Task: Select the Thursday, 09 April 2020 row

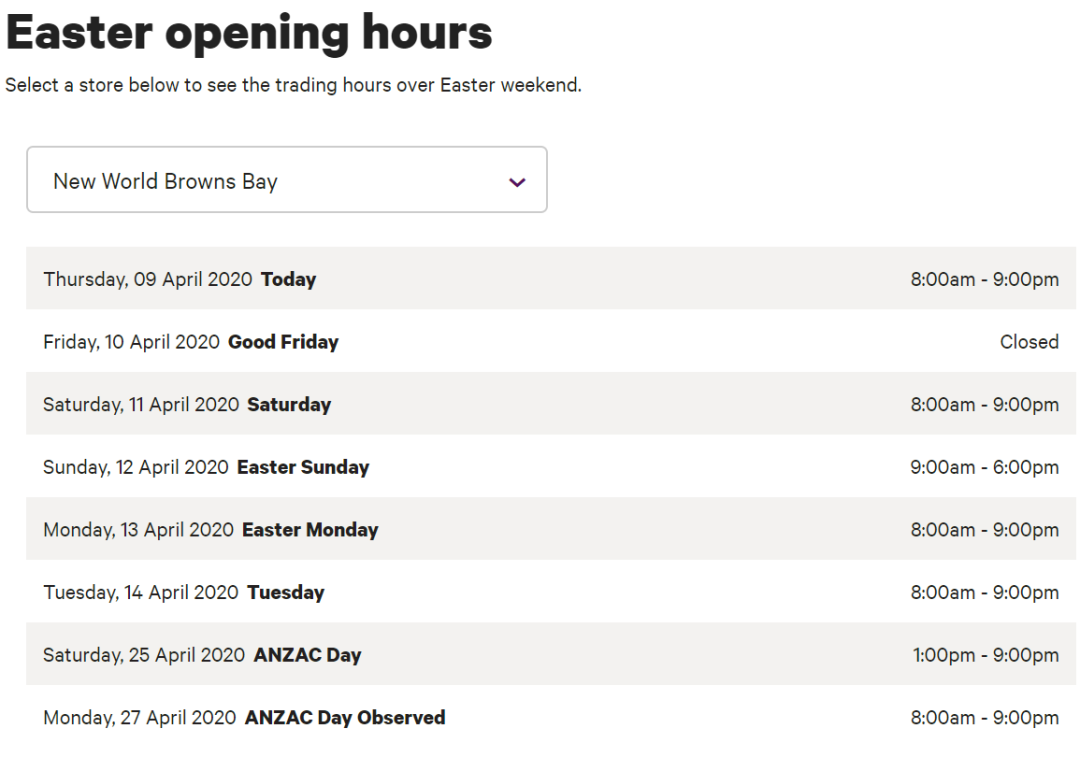Action: pos(550,279)
